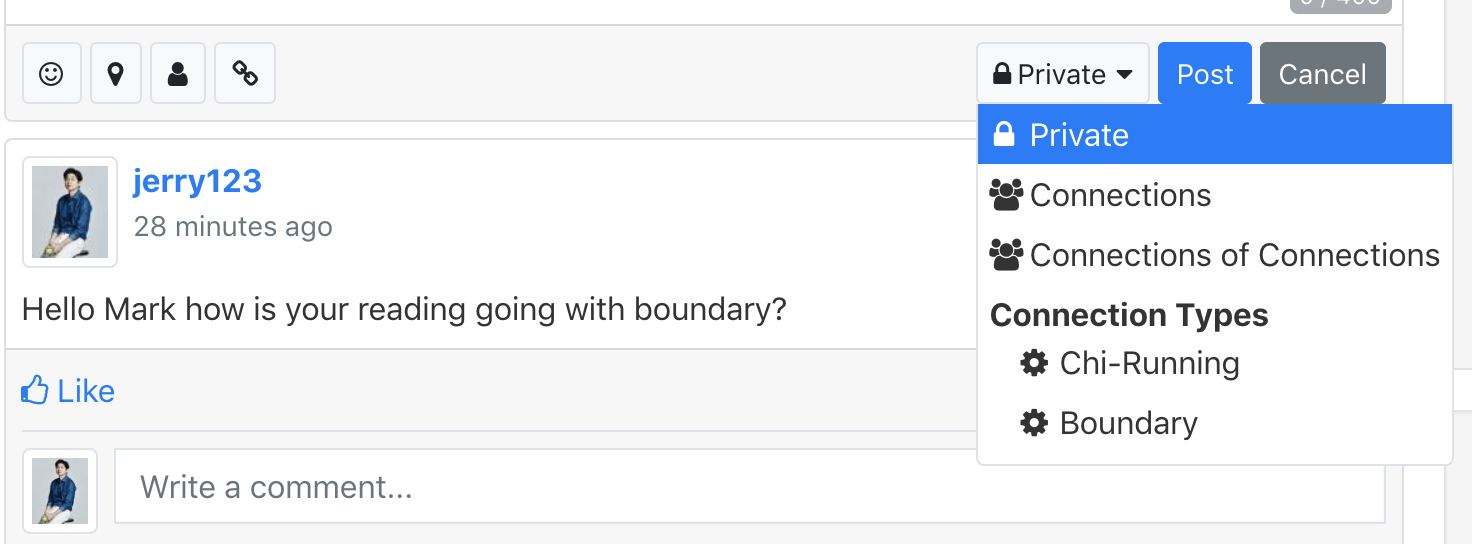
Task: Click the blue Post button
Action: pyautogui.click(x=1205, y=73)
